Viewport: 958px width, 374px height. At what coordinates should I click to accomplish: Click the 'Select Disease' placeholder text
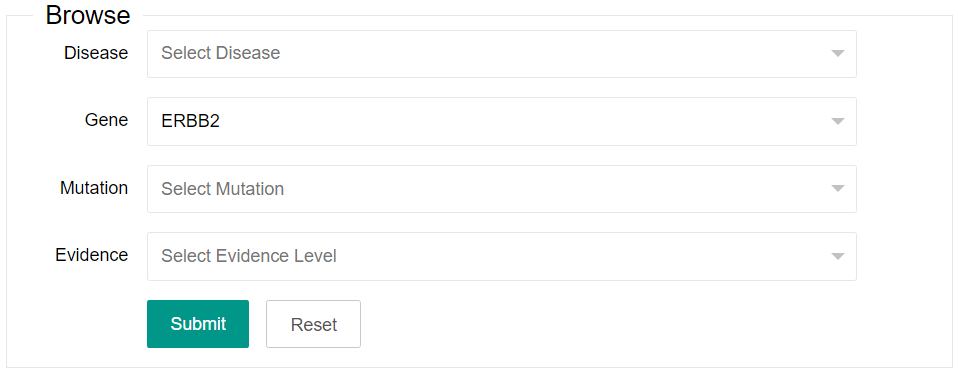(x=221, y=53)
